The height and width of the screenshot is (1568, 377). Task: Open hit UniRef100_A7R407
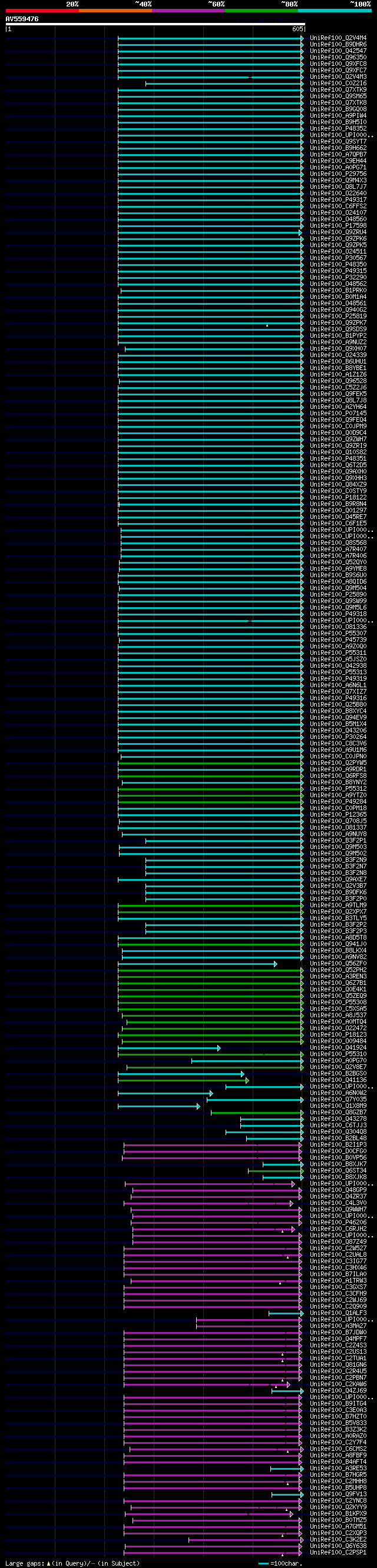click(x=338, y=548)
